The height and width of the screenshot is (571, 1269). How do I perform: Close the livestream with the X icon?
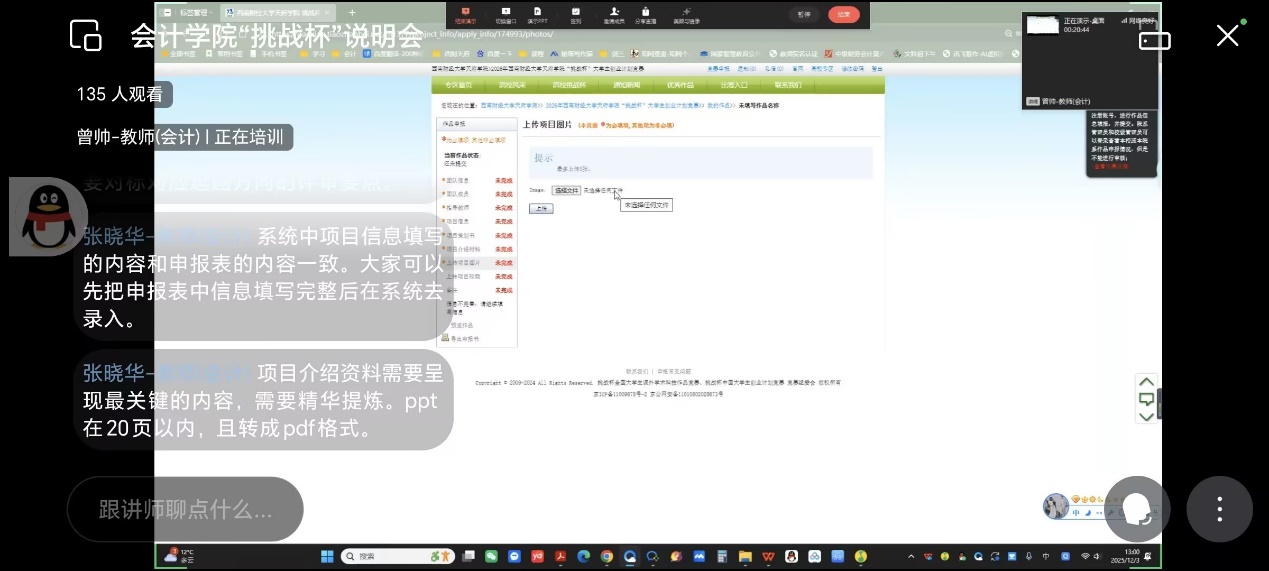tap(1227, 35)
